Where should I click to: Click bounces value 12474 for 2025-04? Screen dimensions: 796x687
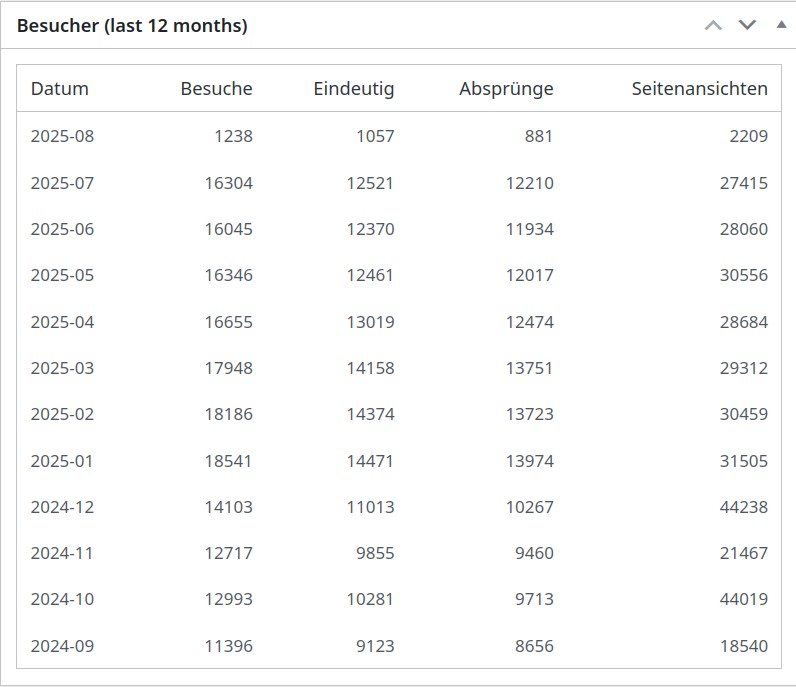tap(529, 322)
